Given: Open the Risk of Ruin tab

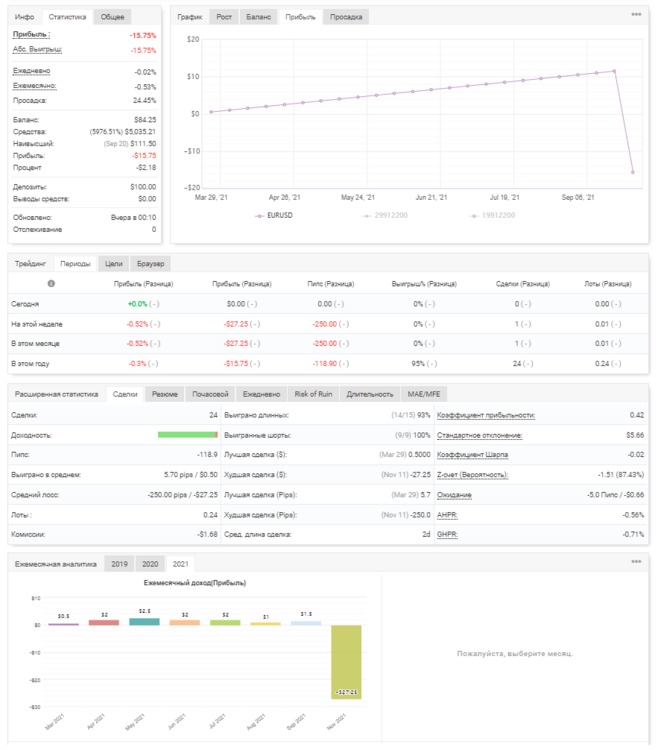Looking at the screenshot, I should [x=313, y=394].
